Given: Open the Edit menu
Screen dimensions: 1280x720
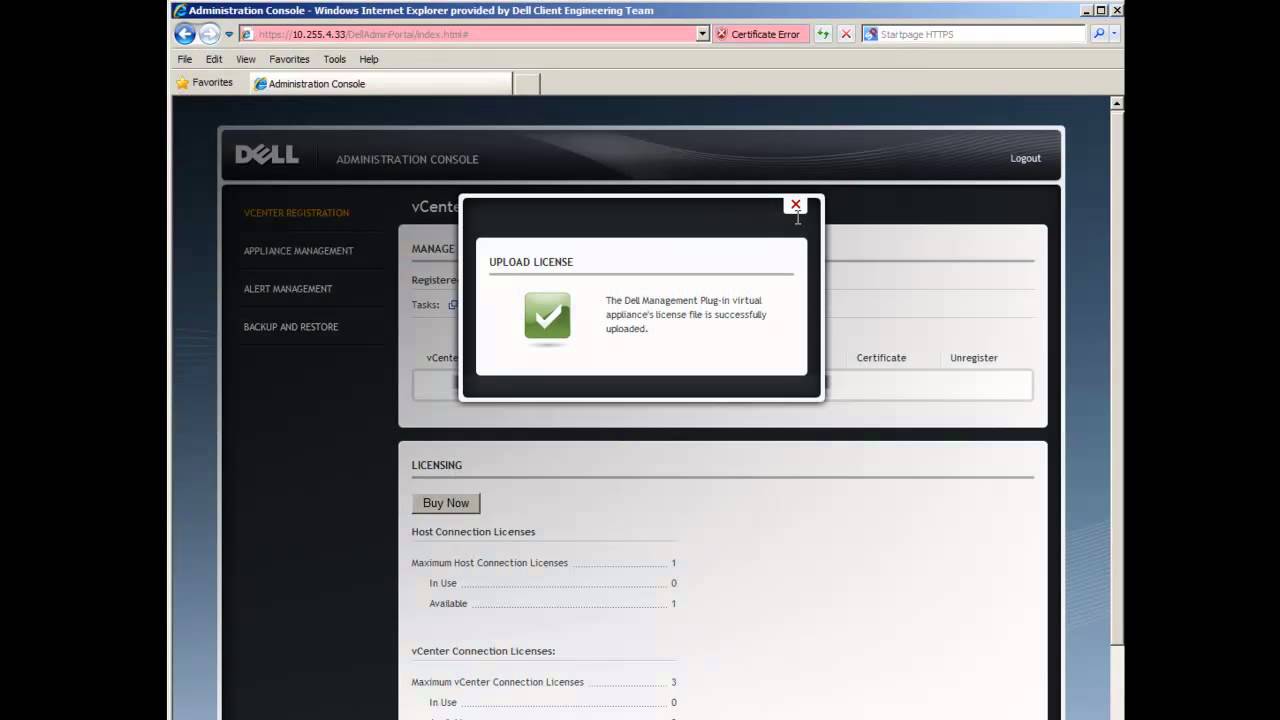Looking at the screenshot, I should point(214,59).
